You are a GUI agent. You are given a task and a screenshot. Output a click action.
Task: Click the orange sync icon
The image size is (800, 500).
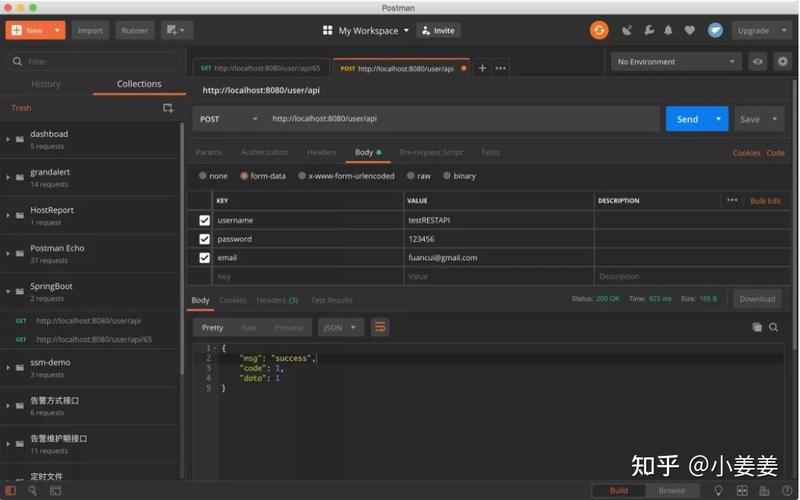[x=599, y=30]
